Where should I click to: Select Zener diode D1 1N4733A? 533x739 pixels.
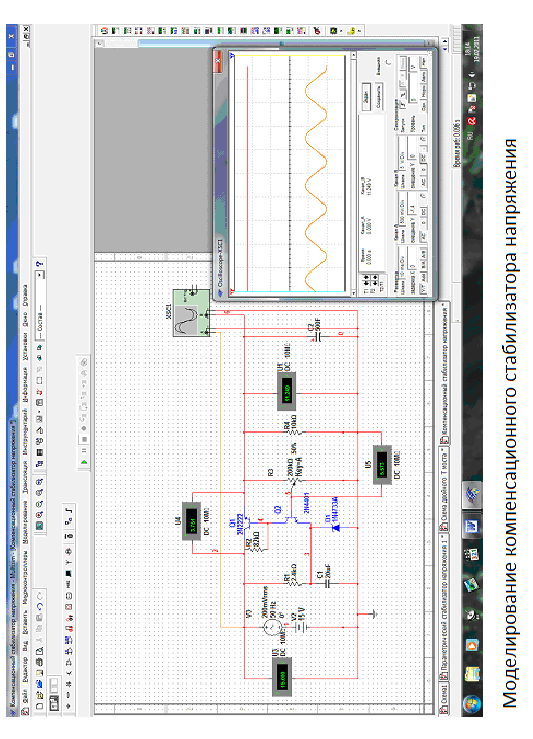pyautogui.click(x=336, y=528)
